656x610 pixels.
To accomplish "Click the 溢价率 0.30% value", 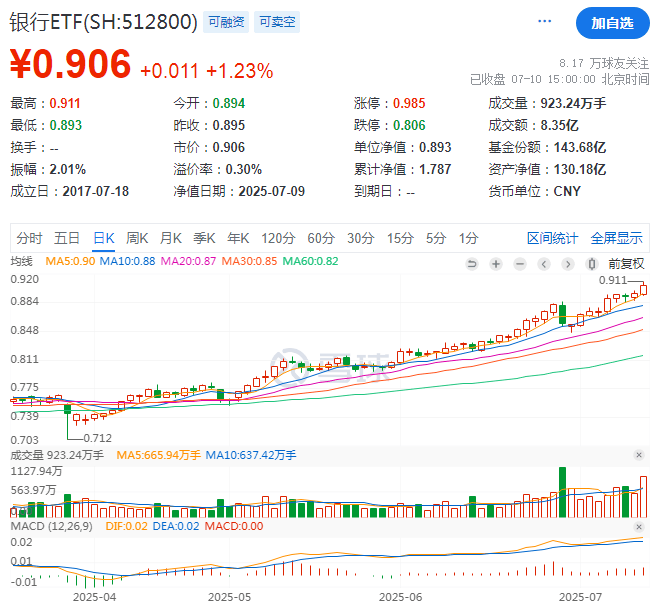I will [243, 169].
